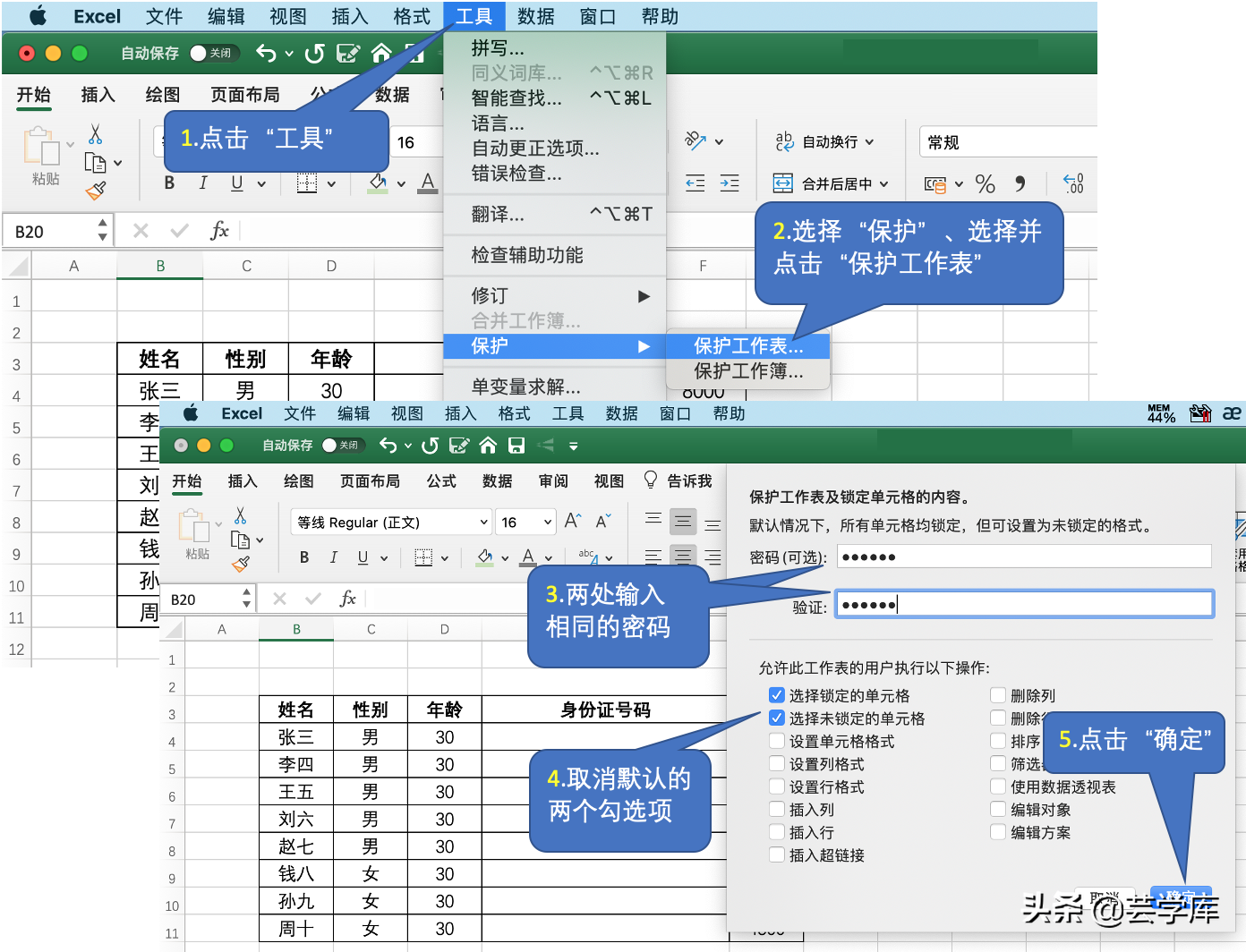
Task: Check the 设置列格式 checkbox
Action: [x=777, y=763]
